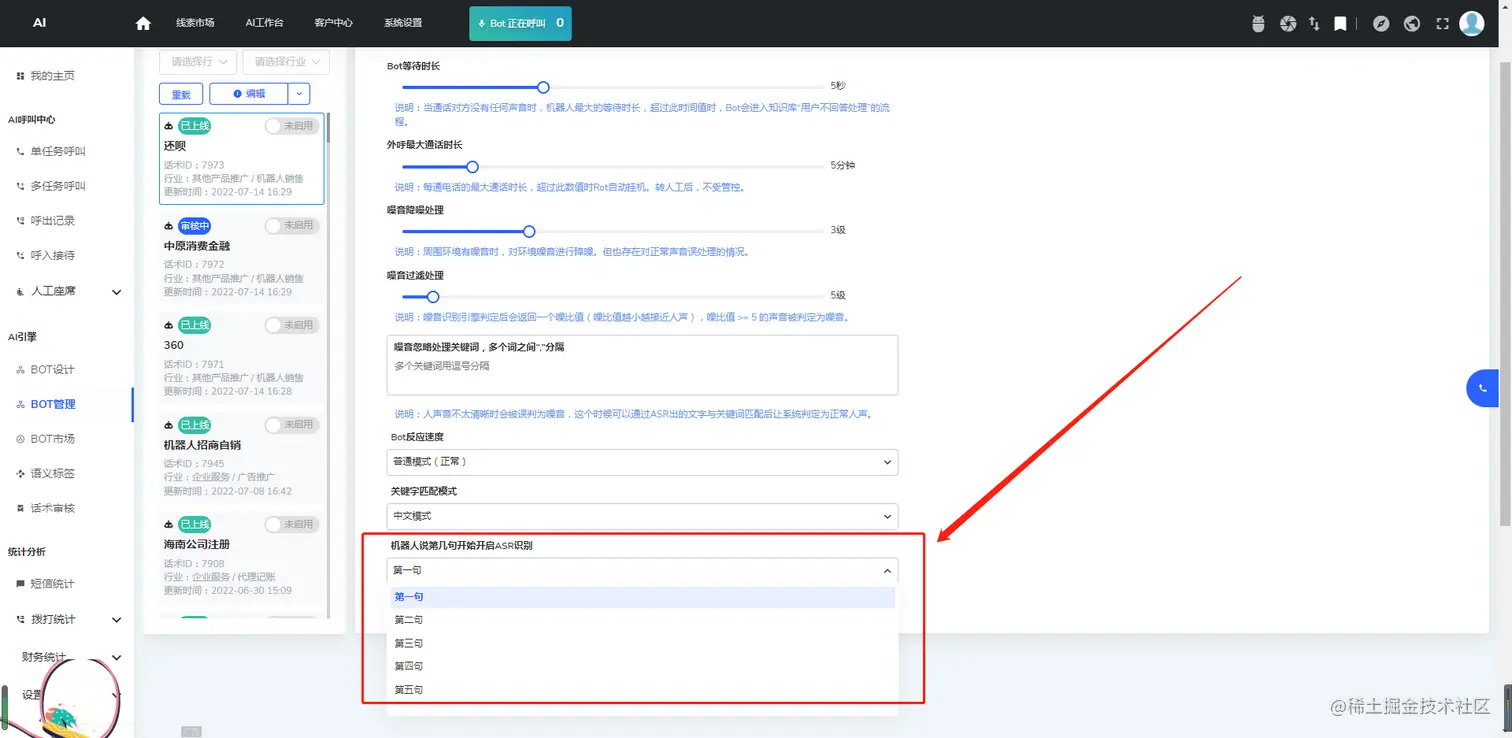Click the blue floating phone button

[1482, 388]
